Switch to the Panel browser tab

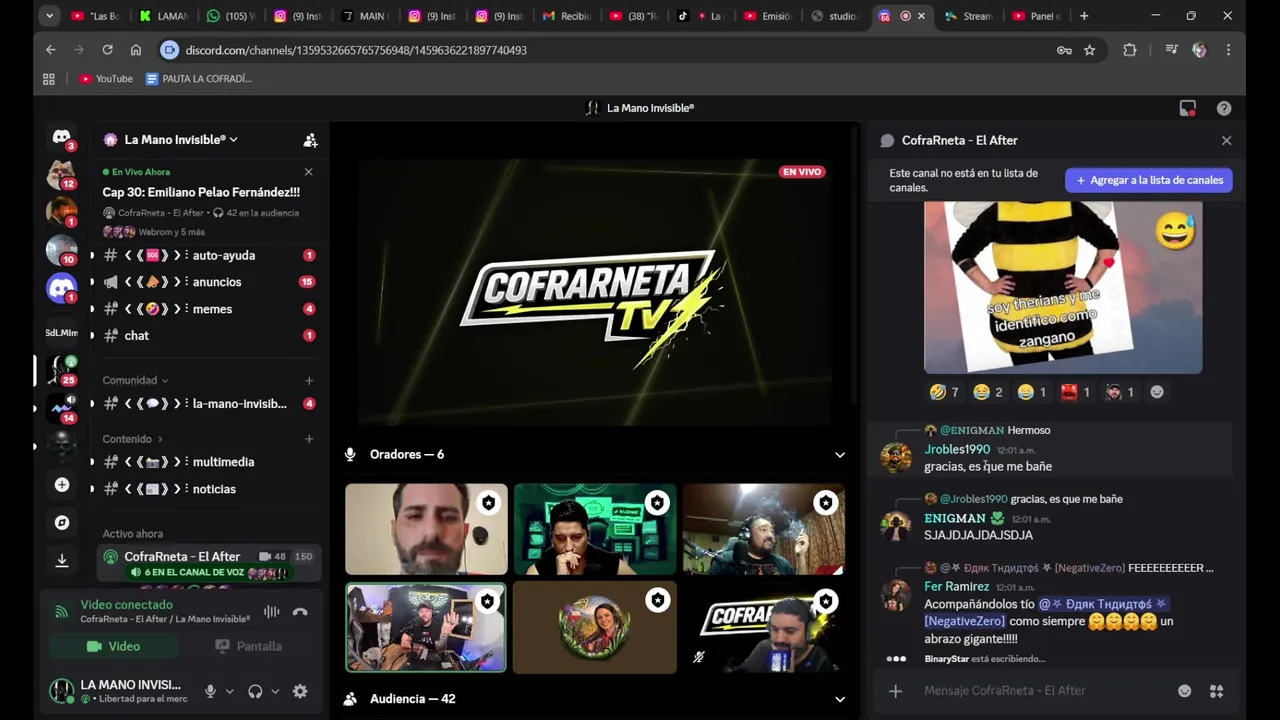pyautogui.click(x=1036, y=16)
